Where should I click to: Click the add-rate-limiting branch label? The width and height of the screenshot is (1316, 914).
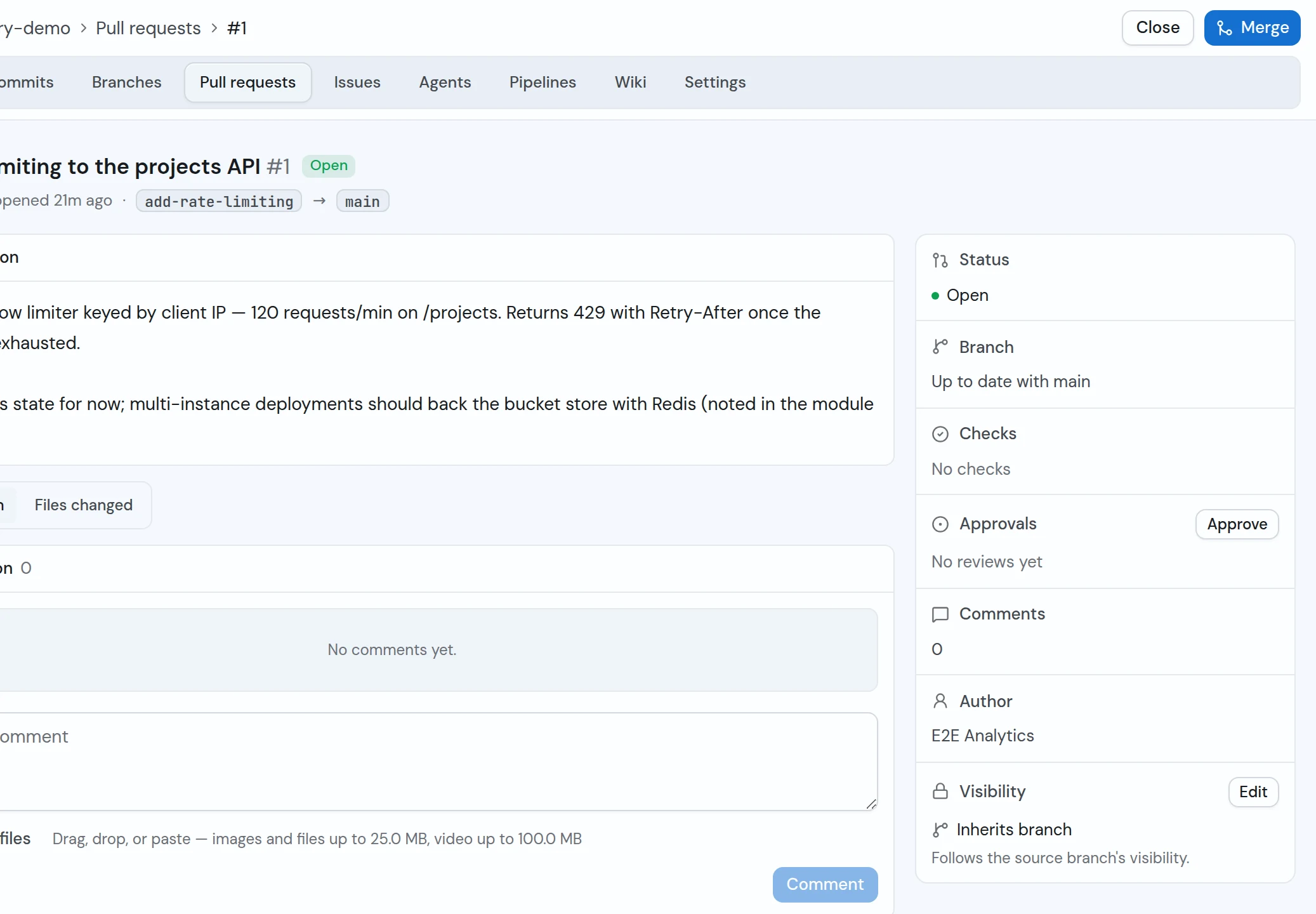click(x=219, y=201)
